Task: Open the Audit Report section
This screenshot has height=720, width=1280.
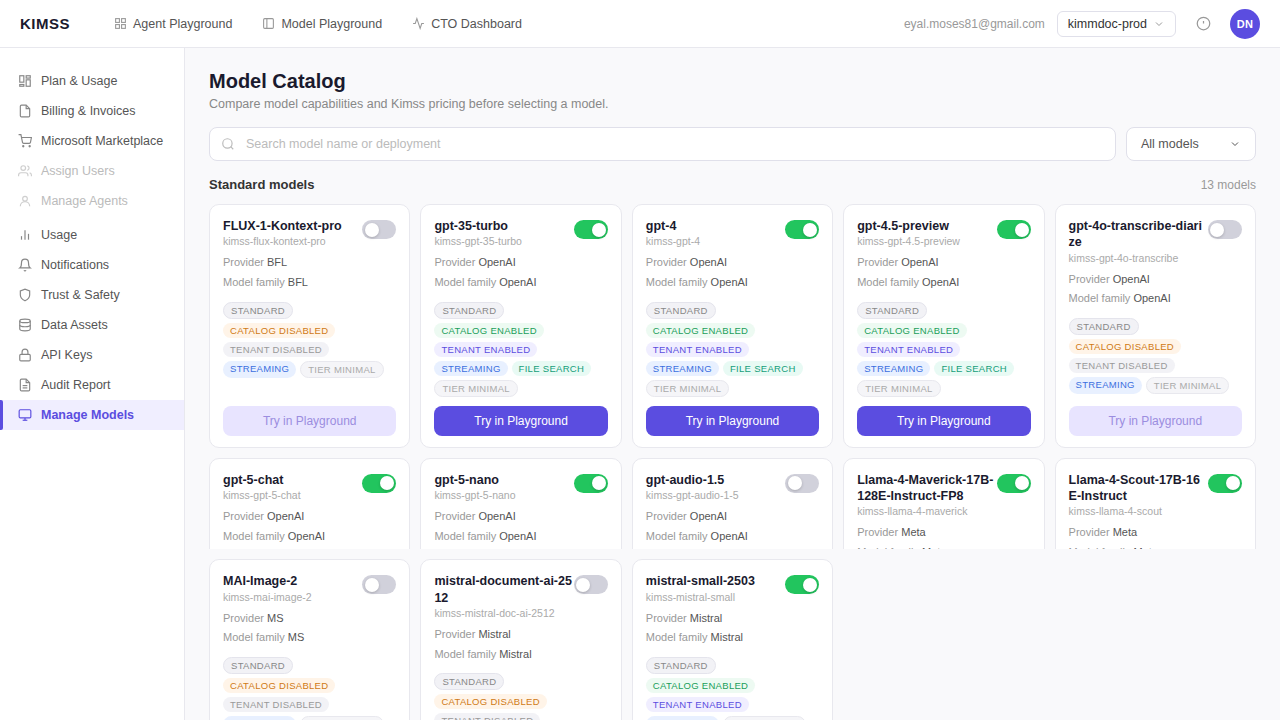Action: coord(92,385)
